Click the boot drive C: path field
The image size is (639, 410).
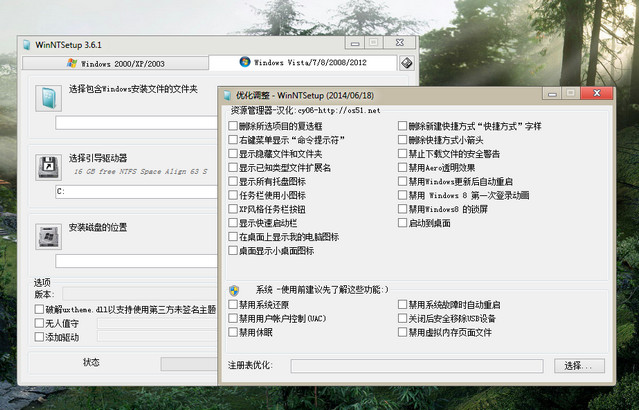[135, 190]
